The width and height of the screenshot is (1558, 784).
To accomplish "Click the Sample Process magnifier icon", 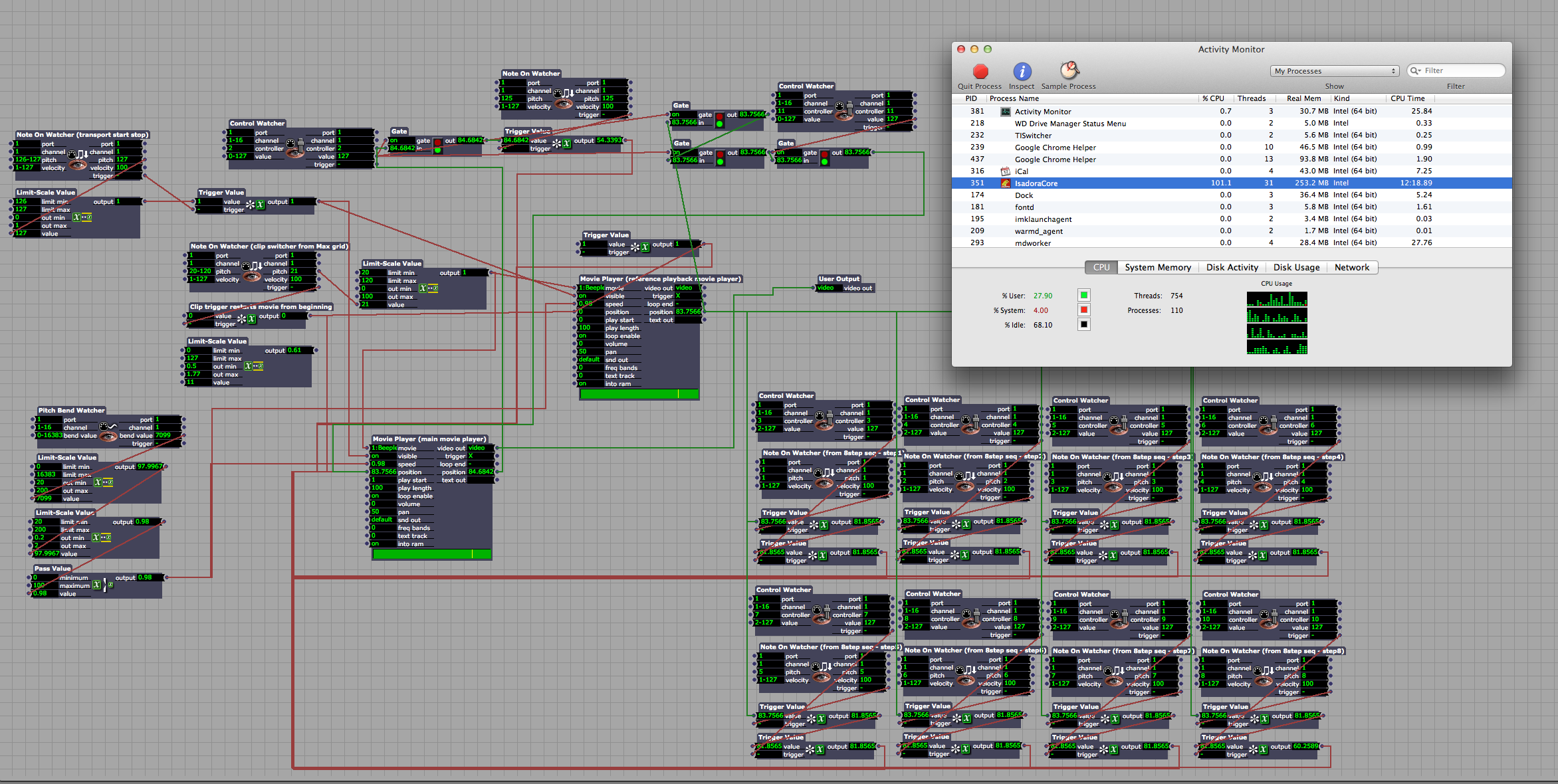I will 1069,70.
